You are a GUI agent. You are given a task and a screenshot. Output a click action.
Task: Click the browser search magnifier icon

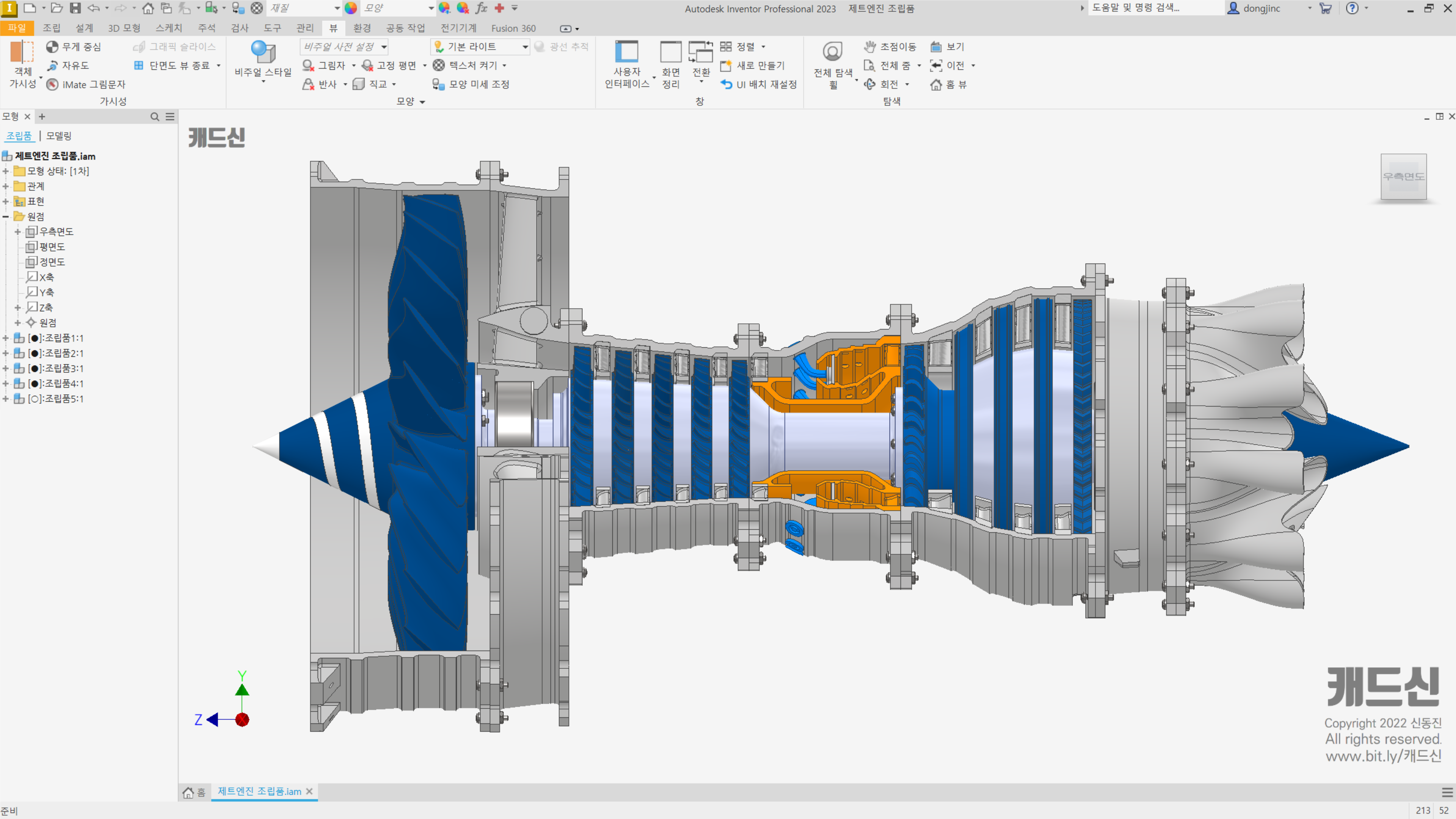point(154,116)
